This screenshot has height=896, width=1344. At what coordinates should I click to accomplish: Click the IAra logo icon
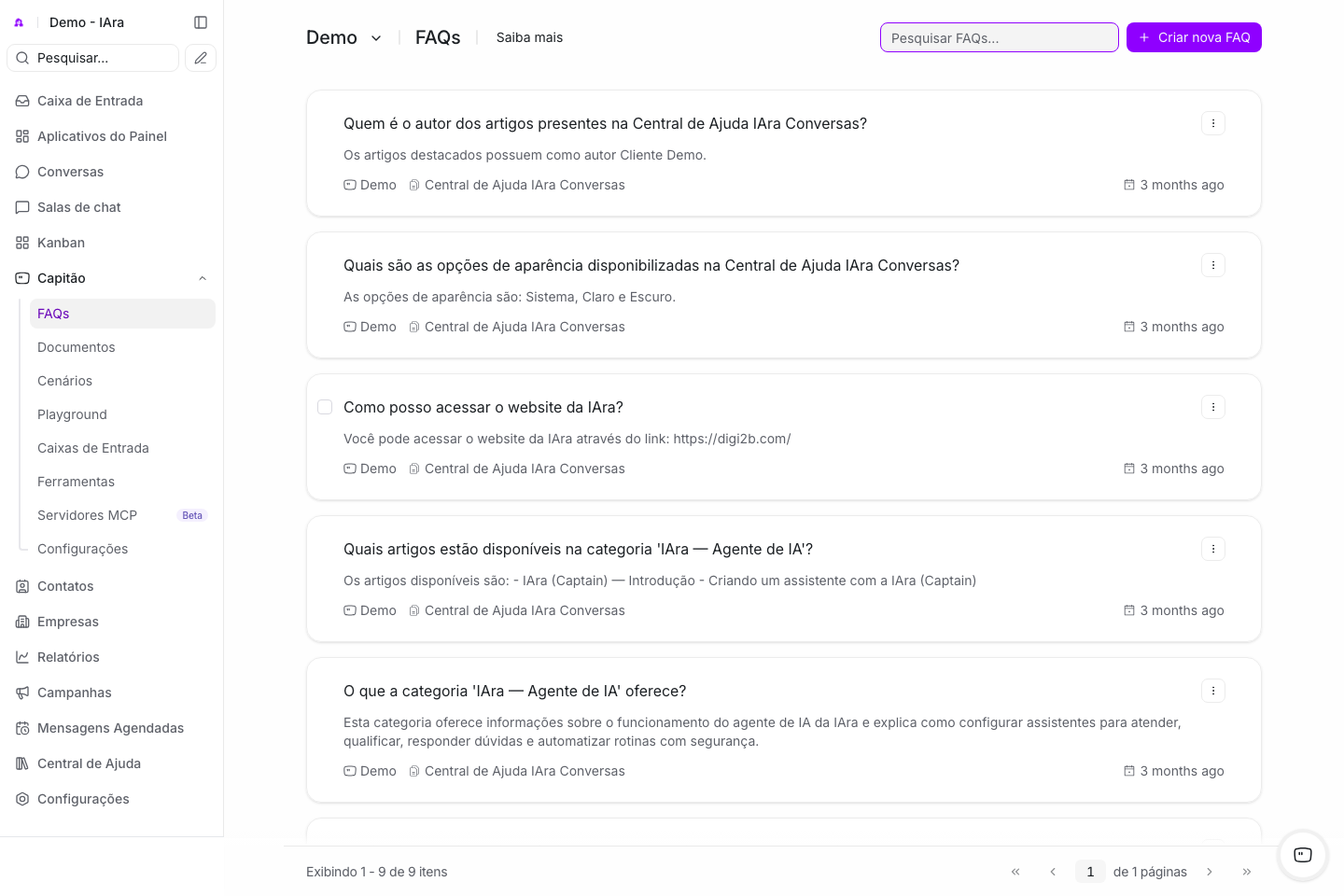19,22
